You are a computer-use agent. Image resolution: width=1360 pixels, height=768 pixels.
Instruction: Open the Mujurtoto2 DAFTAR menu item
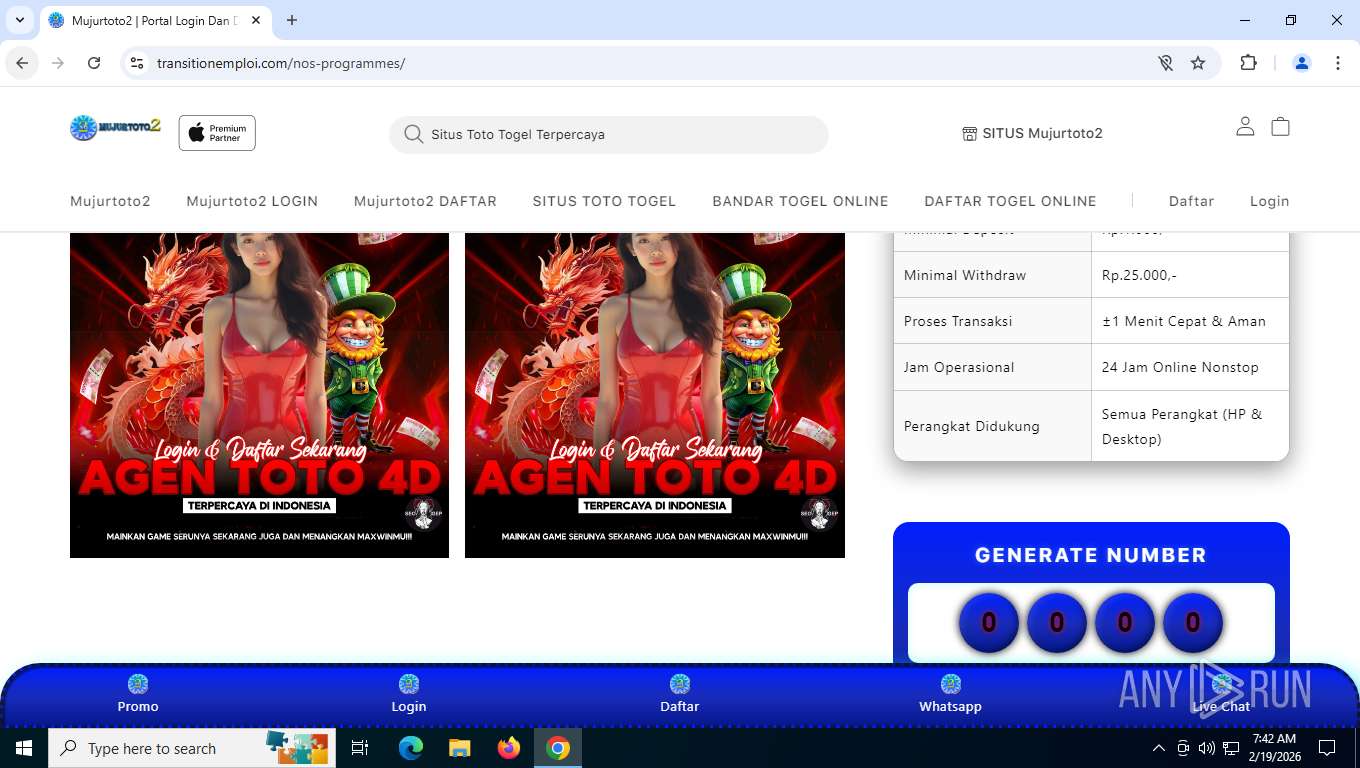pos(425,201)
